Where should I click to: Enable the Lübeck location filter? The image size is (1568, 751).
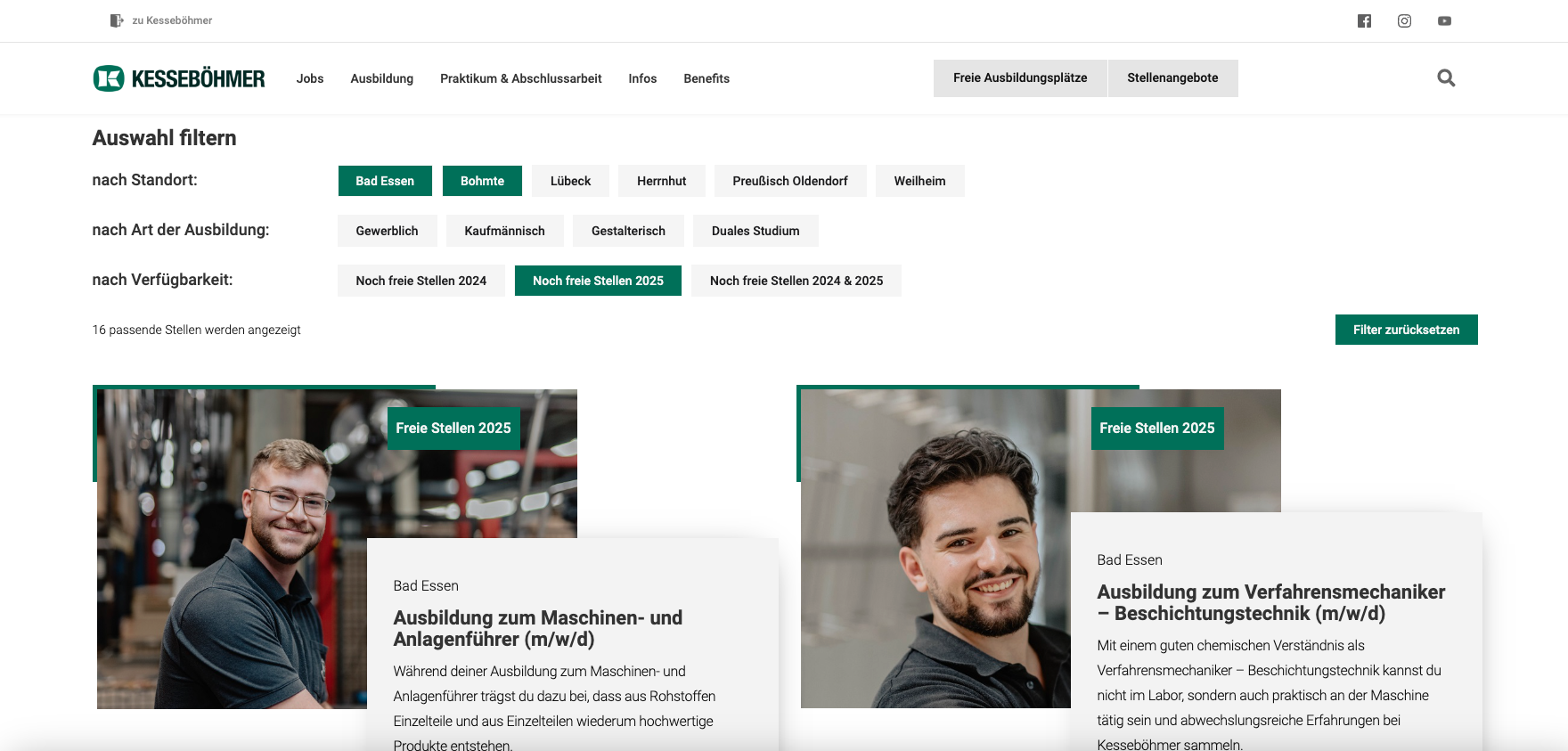pos(570,181)
